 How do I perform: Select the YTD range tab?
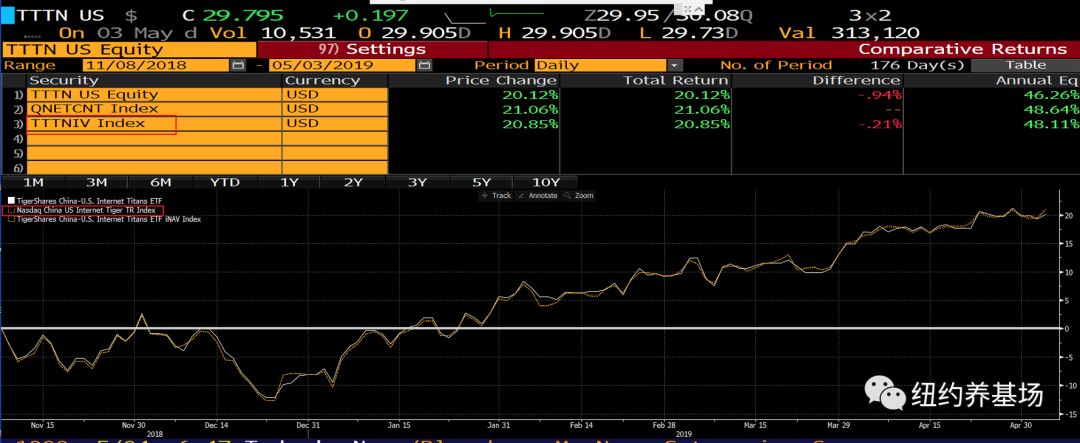[225, 182]
